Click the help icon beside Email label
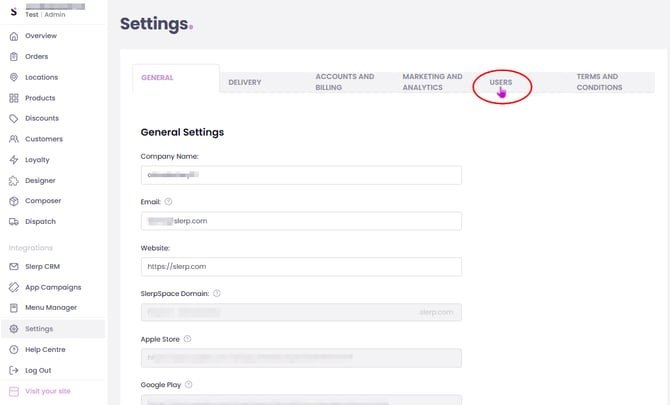This screenshot has width=670, height=405. [x=168, y=201]
